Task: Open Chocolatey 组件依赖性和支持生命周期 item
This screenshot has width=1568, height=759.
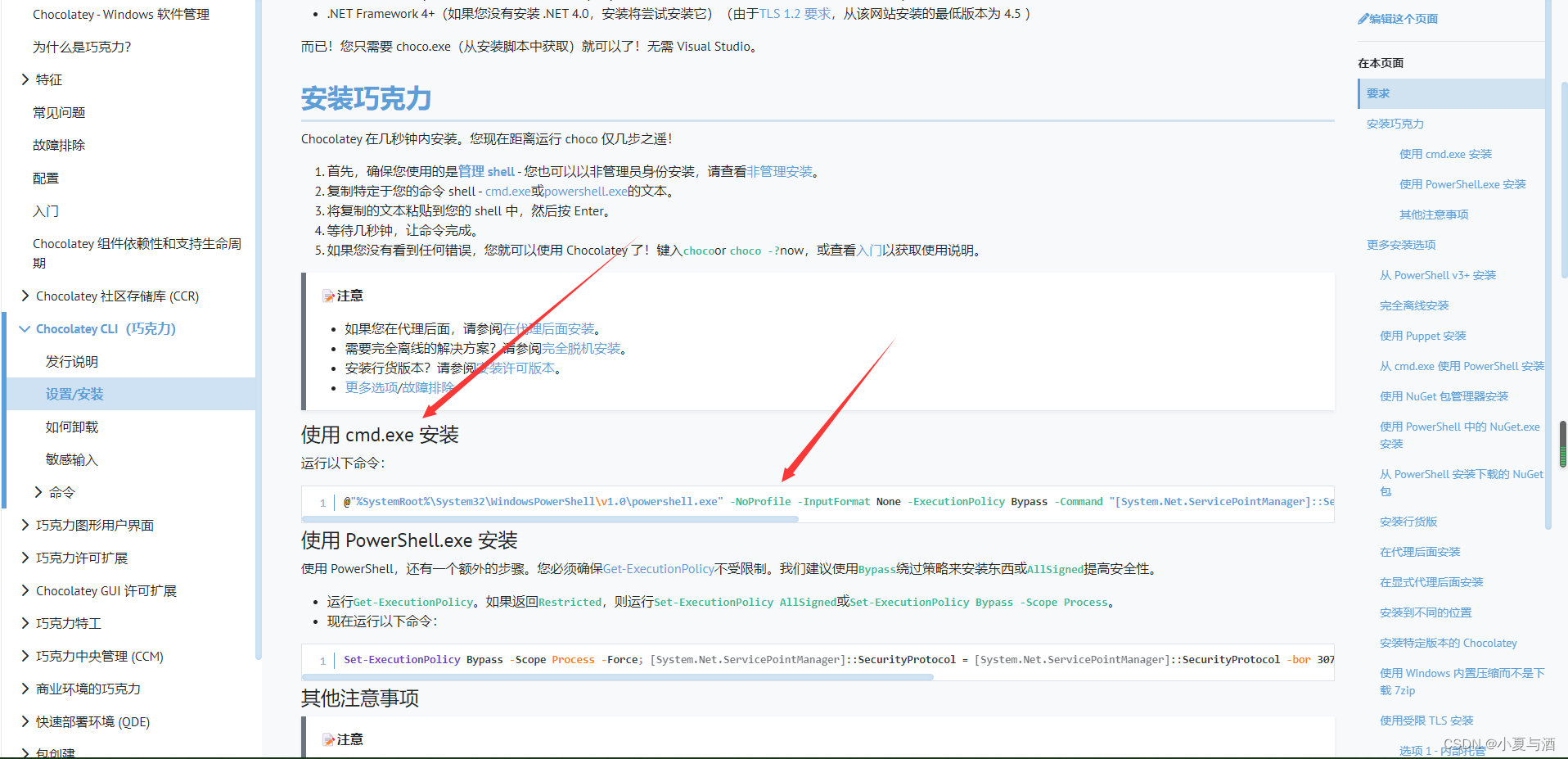Action: coord(137,253)
